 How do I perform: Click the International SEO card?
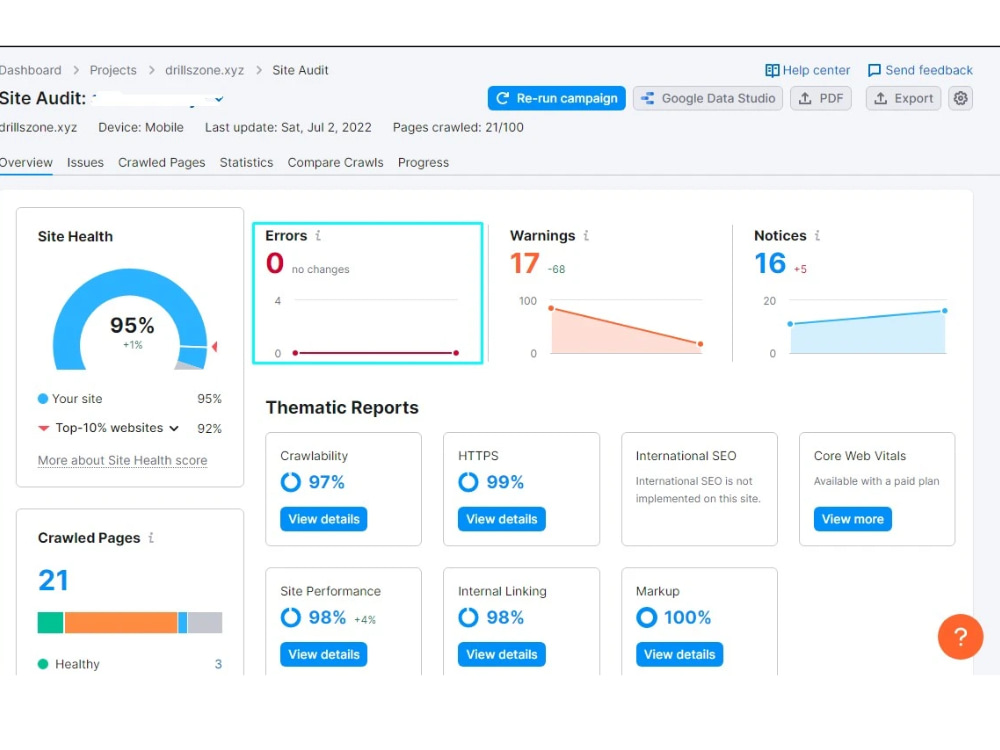(699, 489)
